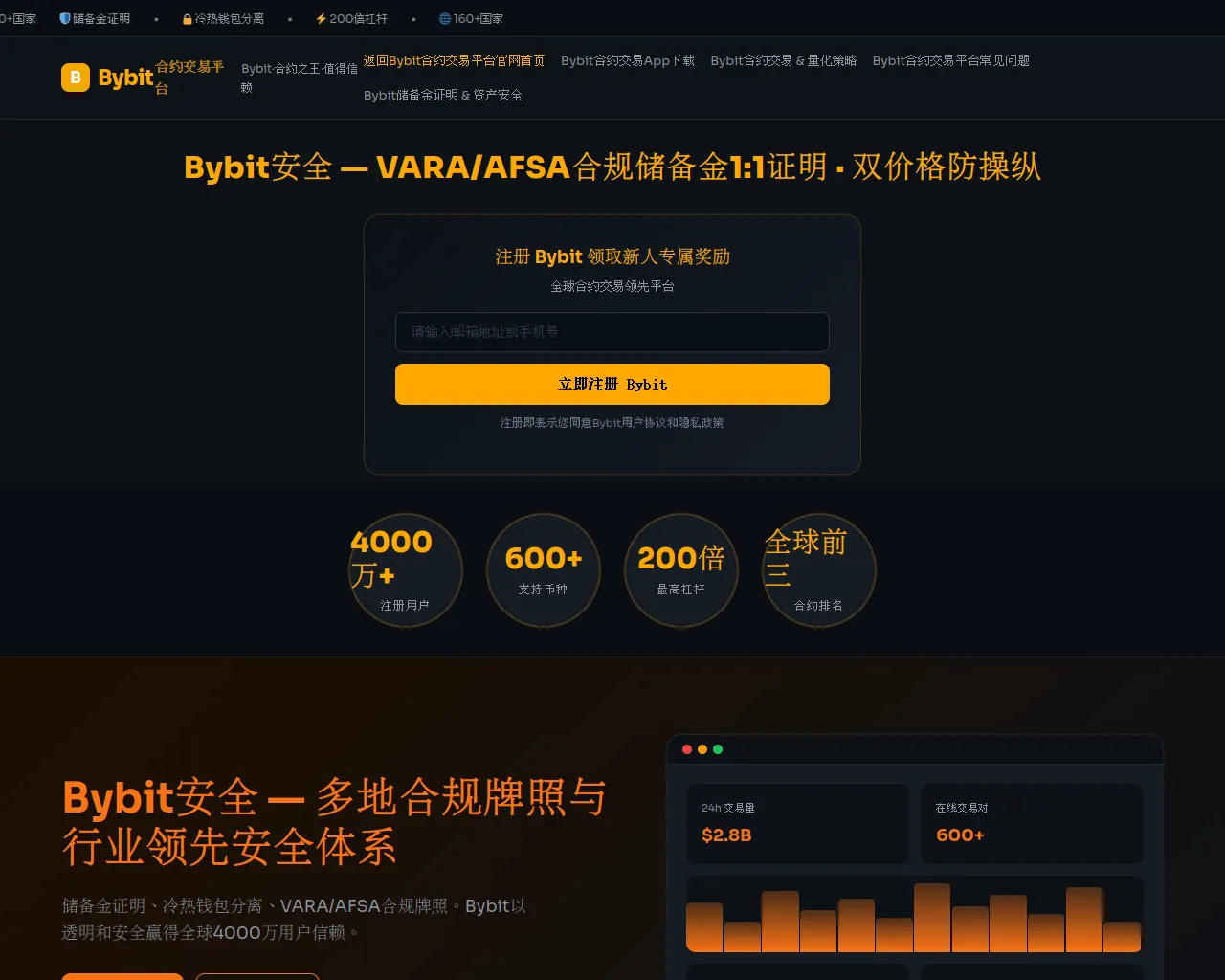Click the 600+ 在线交易对 card
This screenshot has height=980, width=1225.
(1032, 824)
